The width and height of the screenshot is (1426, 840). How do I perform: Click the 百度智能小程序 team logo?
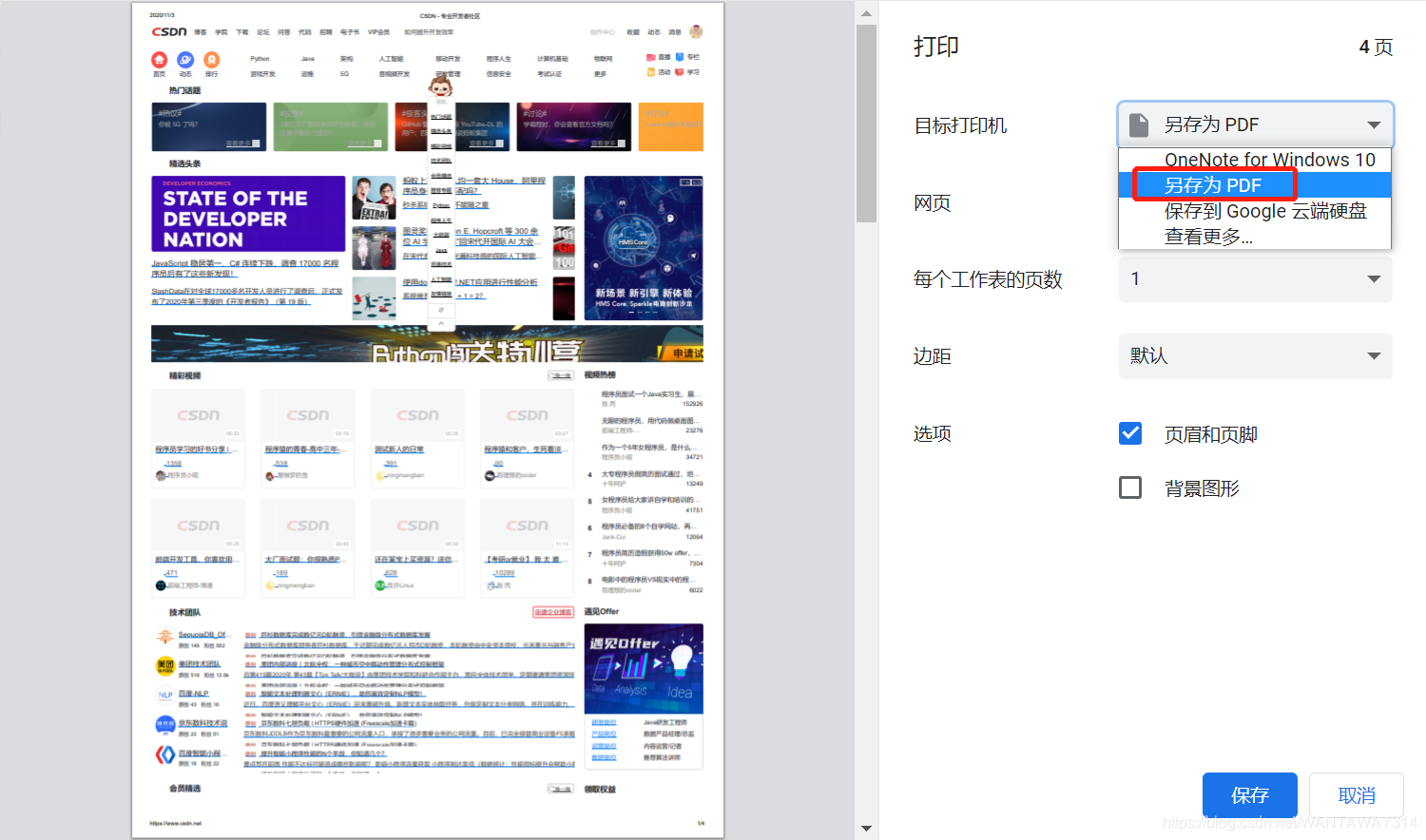[x=165, y=754]
